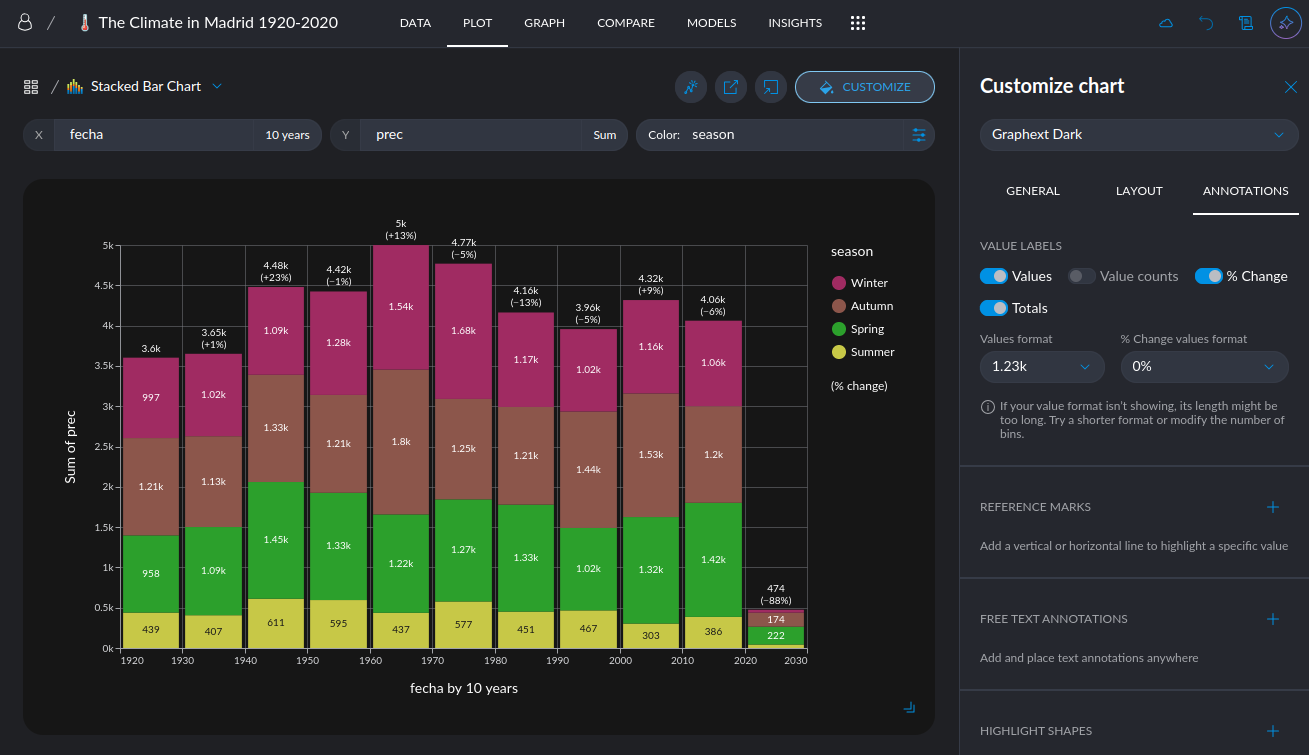Click the X axis variable field fecha
This screenshot has height=755, width=1309.
154,135
